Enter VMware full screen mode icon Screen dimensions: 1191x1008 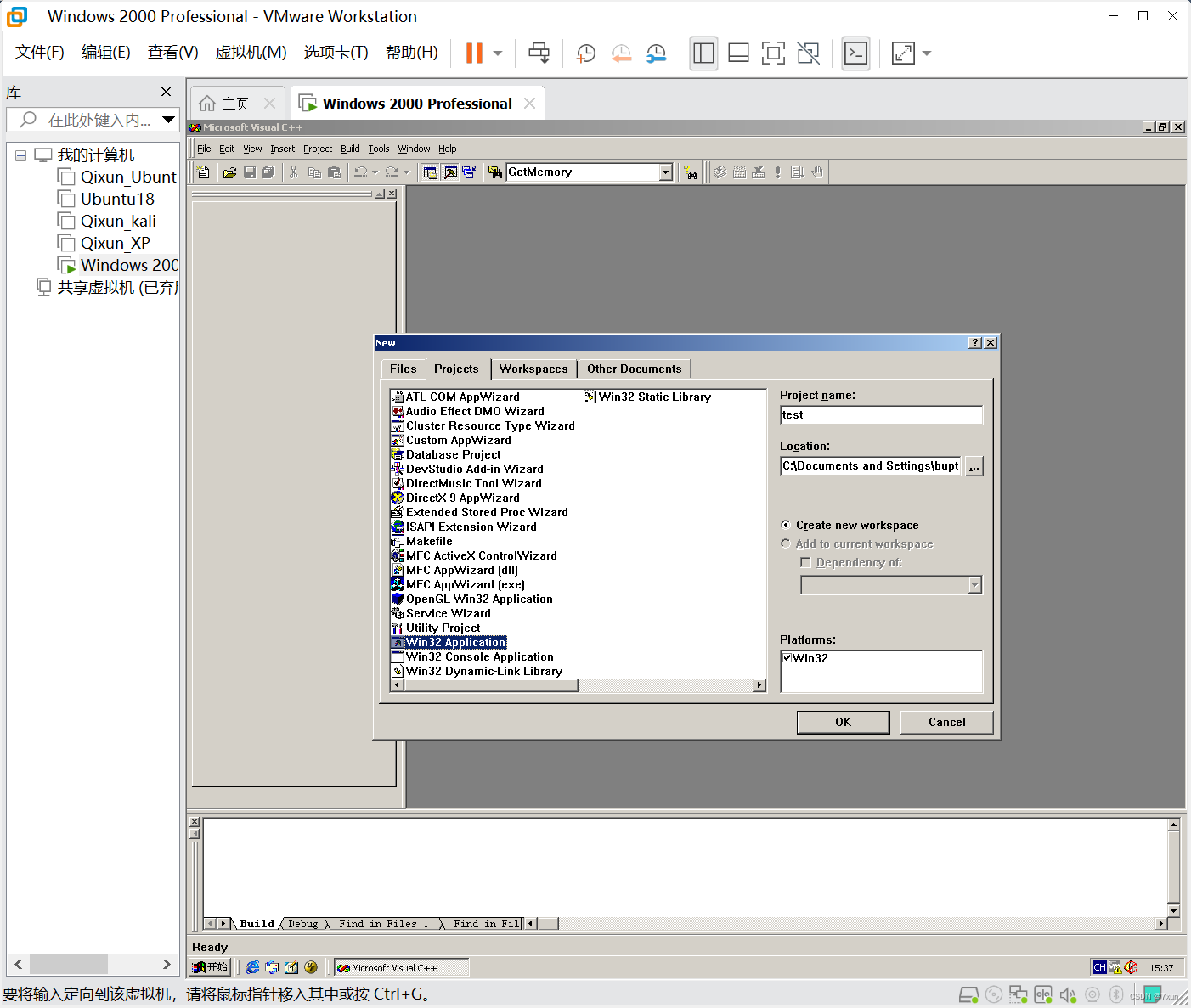(x=773, y=53)
